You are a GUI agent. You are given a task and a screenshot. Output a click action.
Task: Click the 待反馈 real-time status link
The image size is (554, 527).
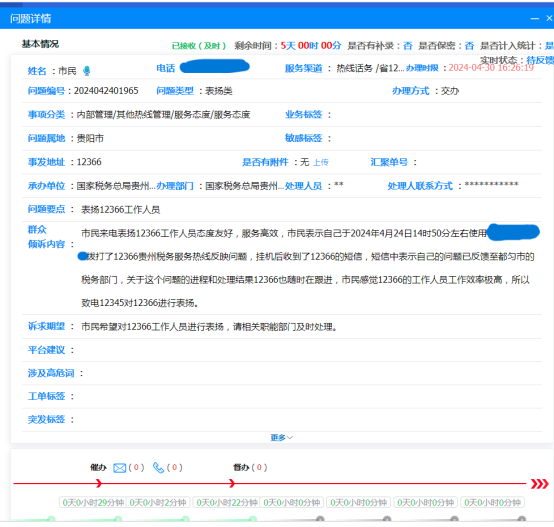pos(540,60)
